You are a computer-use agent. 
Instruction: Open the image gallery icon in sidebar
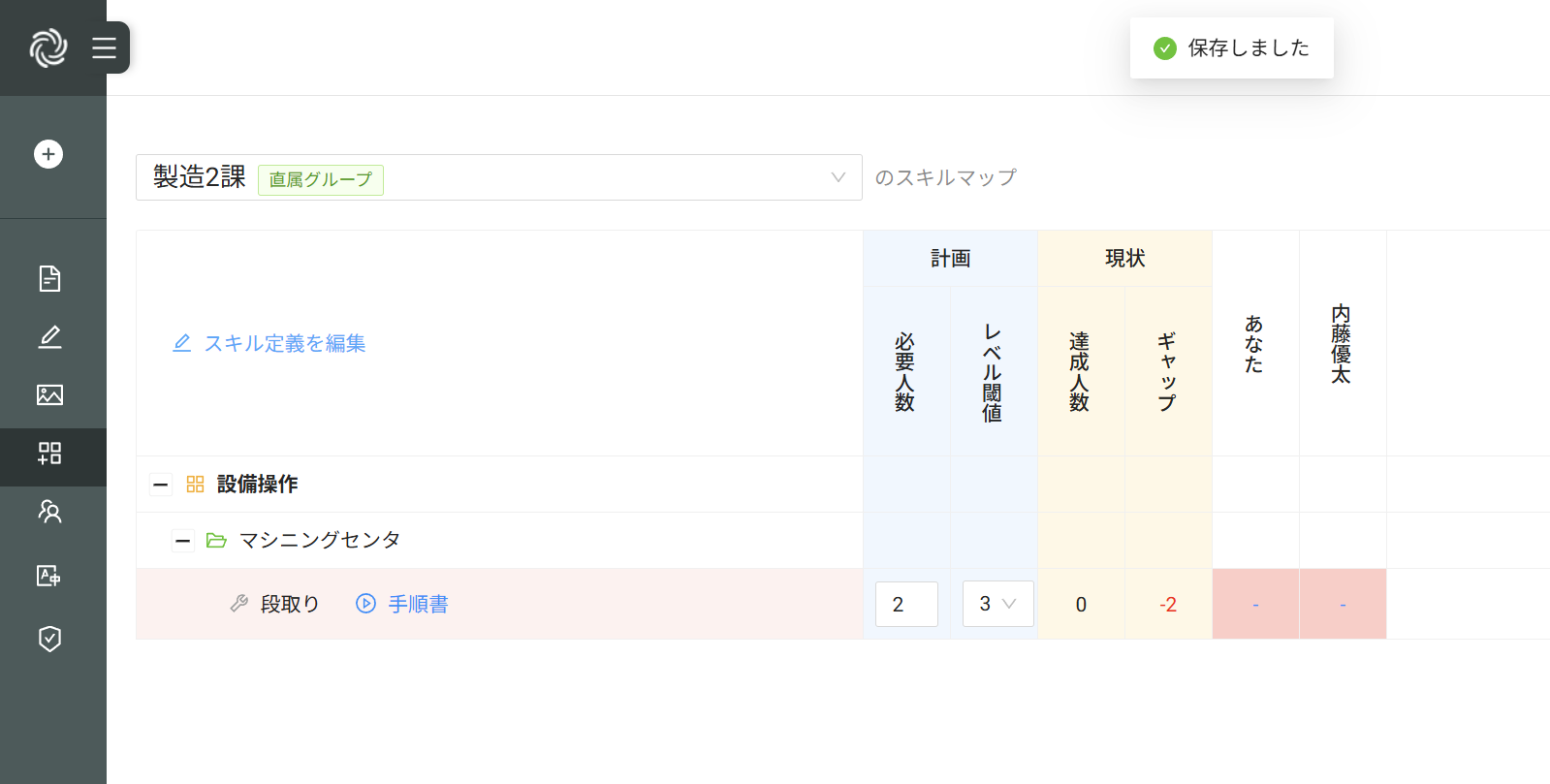tap(49, 394)
